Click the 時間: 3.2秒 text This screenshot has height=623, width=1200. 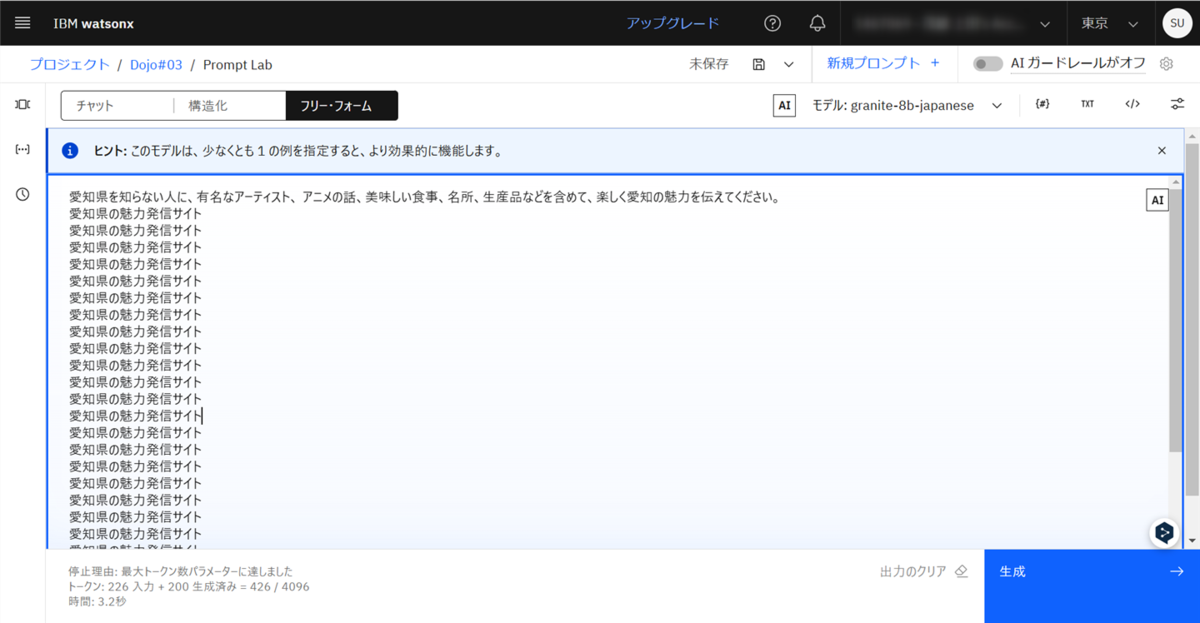coord(97,601)
